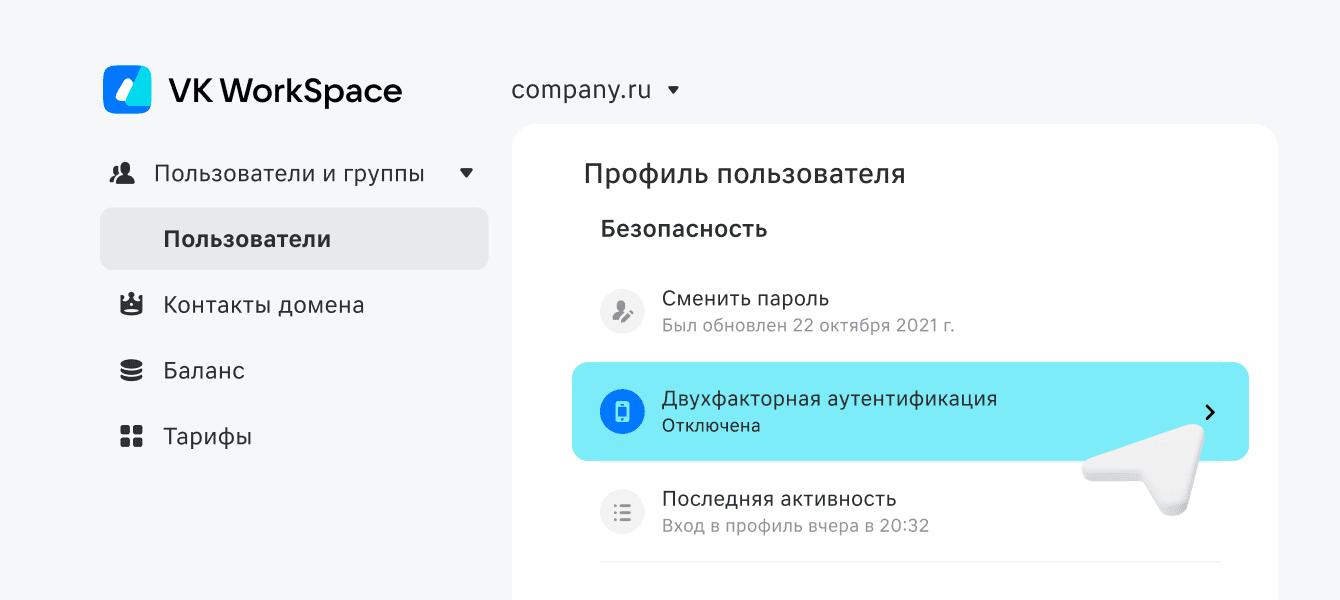Open Двухфакторная аутентификация setting label

(829, 398)
